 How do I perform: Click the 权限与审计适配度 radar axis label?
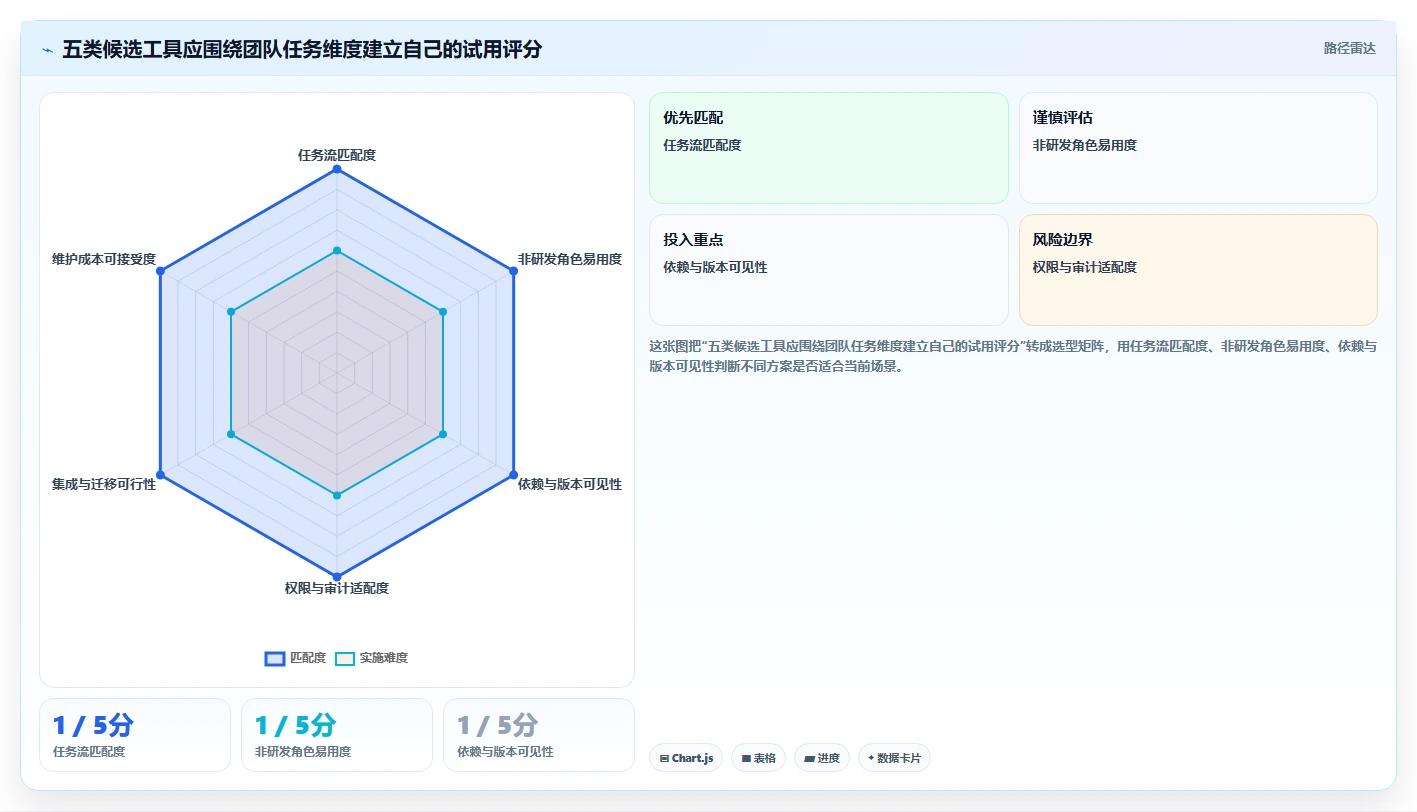[x=337, y=588]
